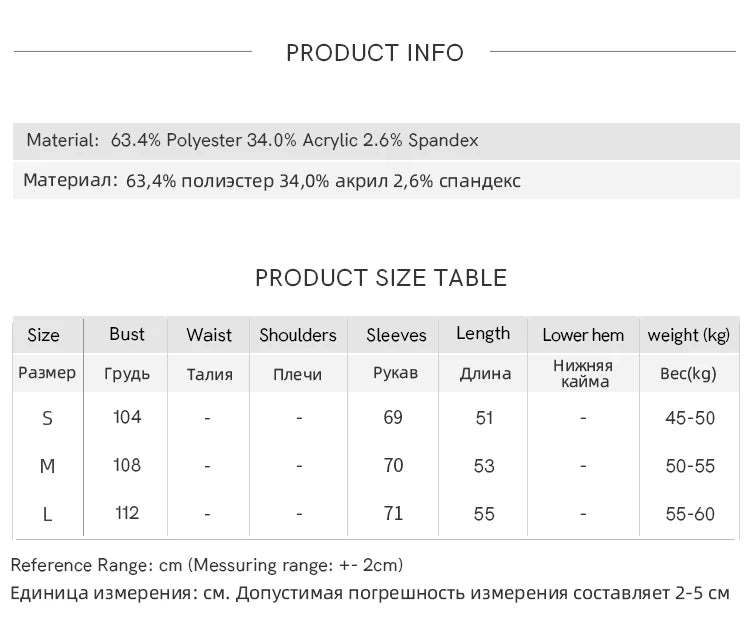Click the Size column header
Screen dimensions: 750x630
pos(44,335)
